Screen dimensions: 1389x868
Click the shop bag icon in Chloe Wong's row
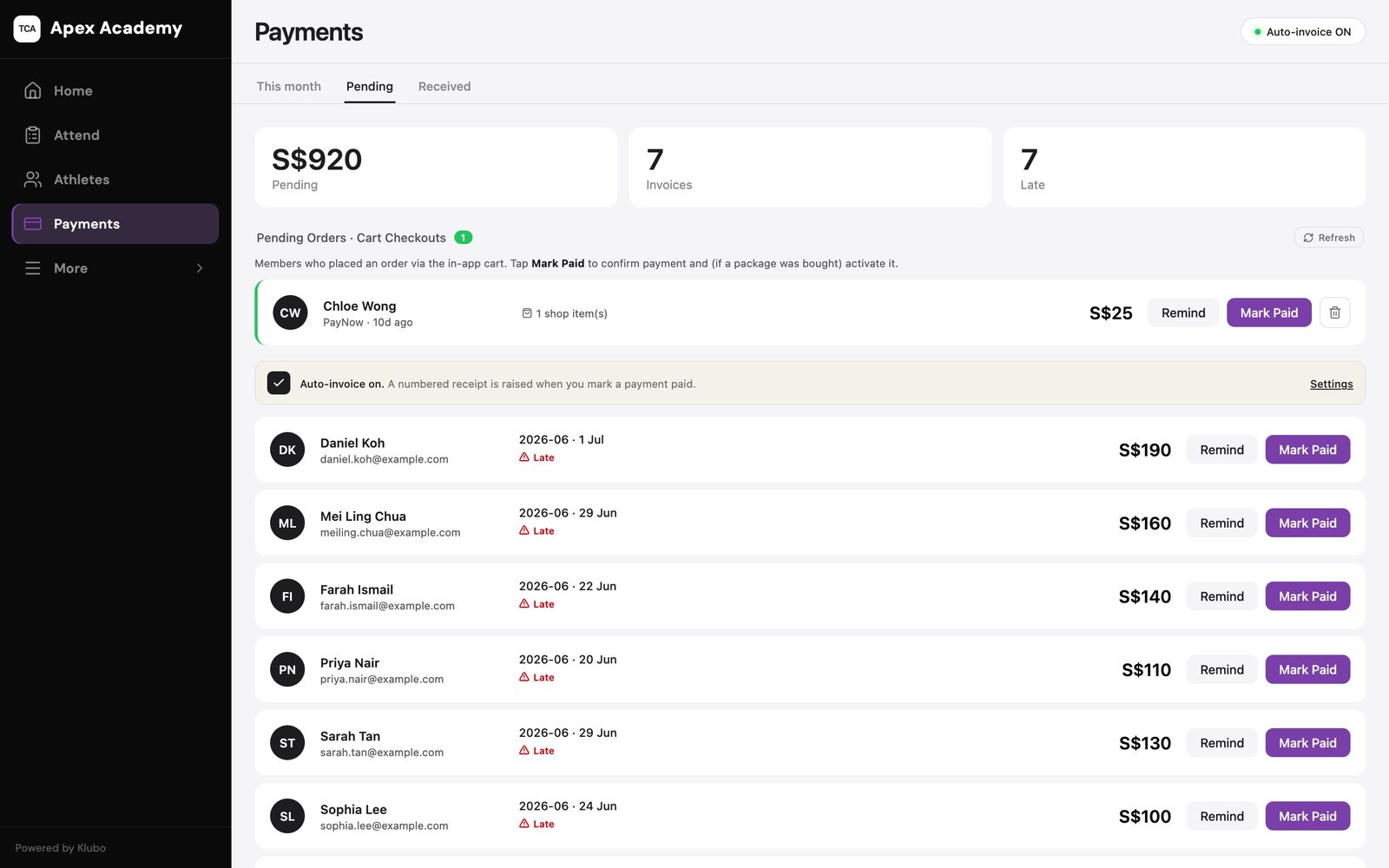pos(527,313)
